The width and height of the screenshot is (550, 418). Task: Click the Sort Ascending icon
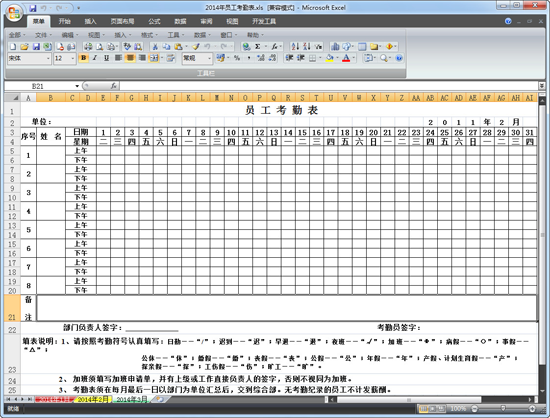point(295,47)
